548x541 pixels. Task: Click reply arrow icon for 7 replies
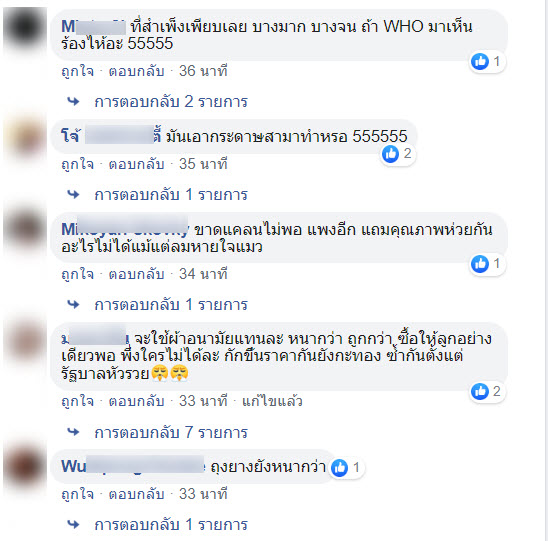tap(73, 432)
